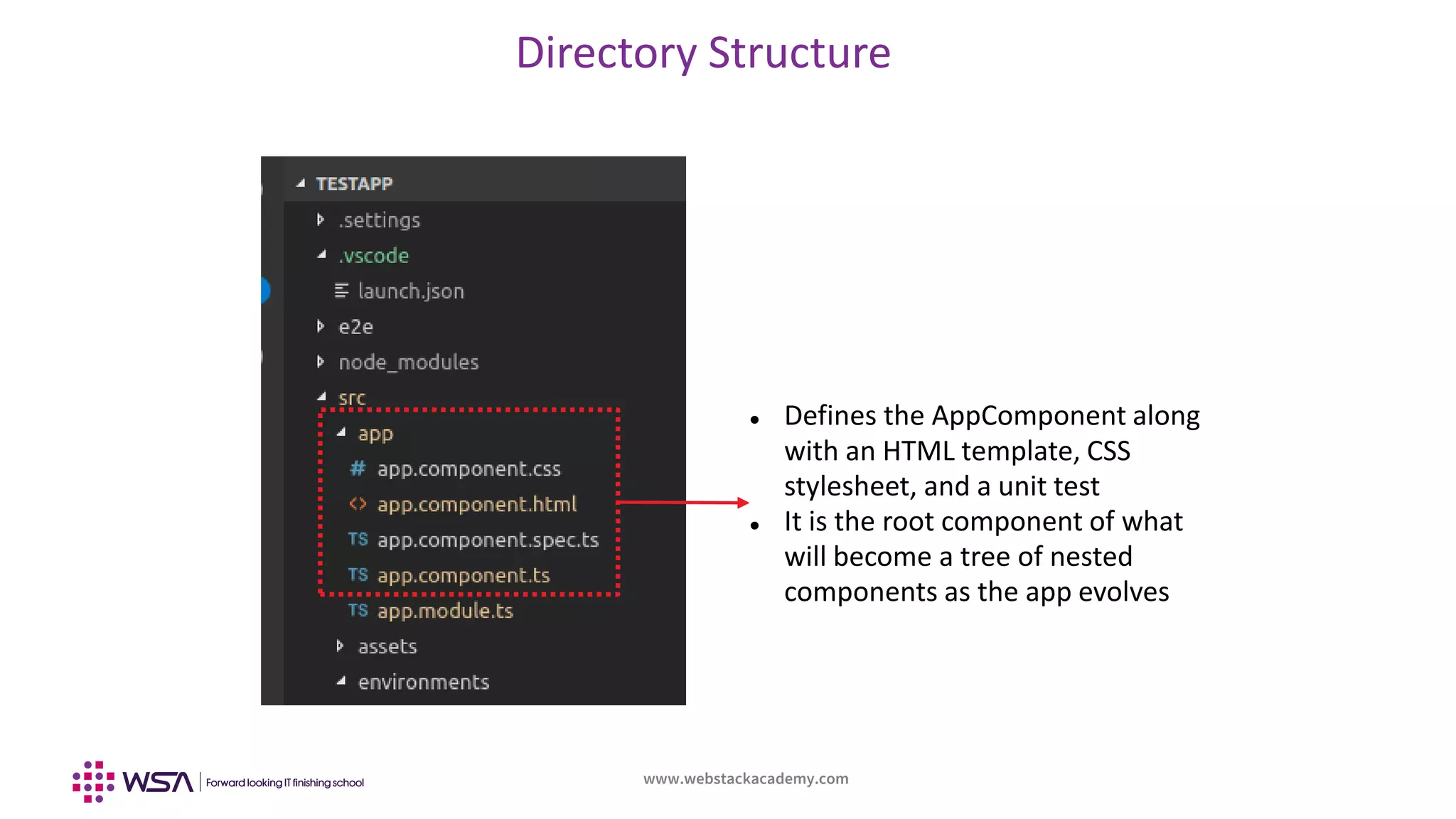
Task: Click the file icon beside launch.json
Action: 341,291
